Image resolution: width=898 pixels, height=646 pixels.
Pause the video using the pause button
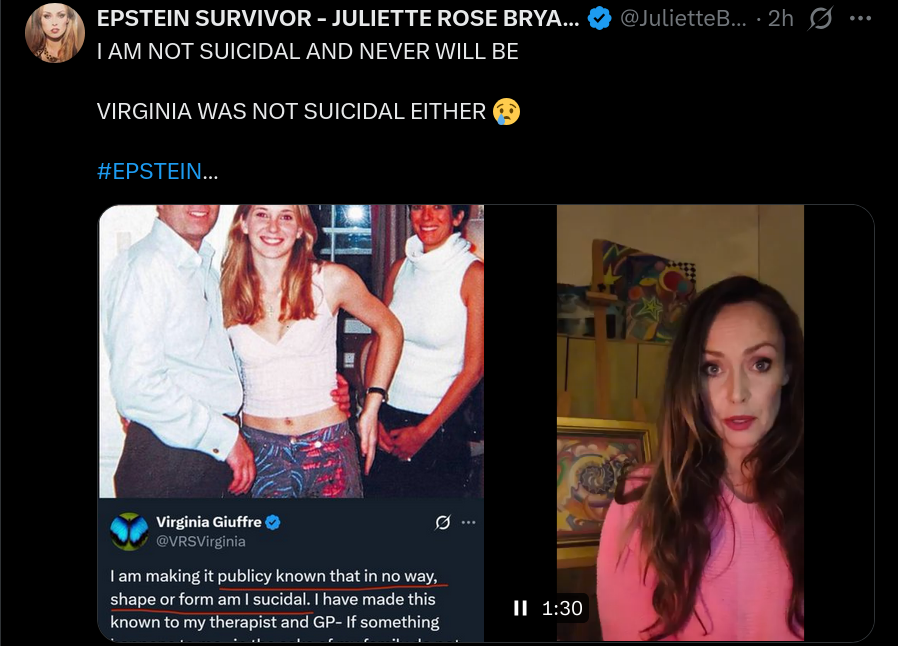520,608
